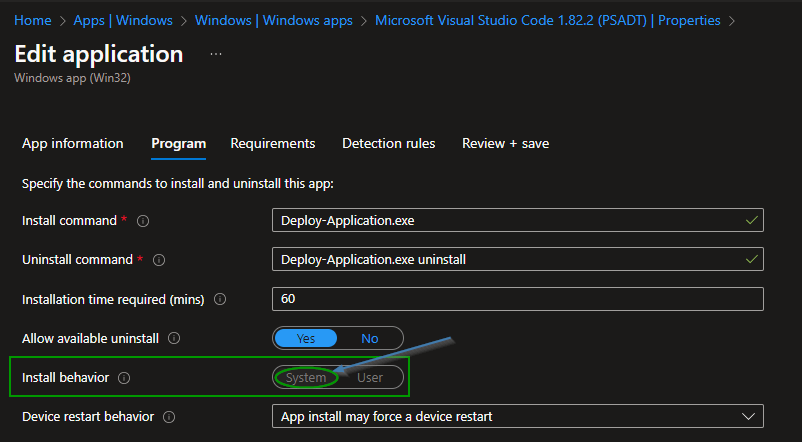The height and width of the screenshot is (442, 802).
Task: Select System install behavior
Action: click(306, 378)
